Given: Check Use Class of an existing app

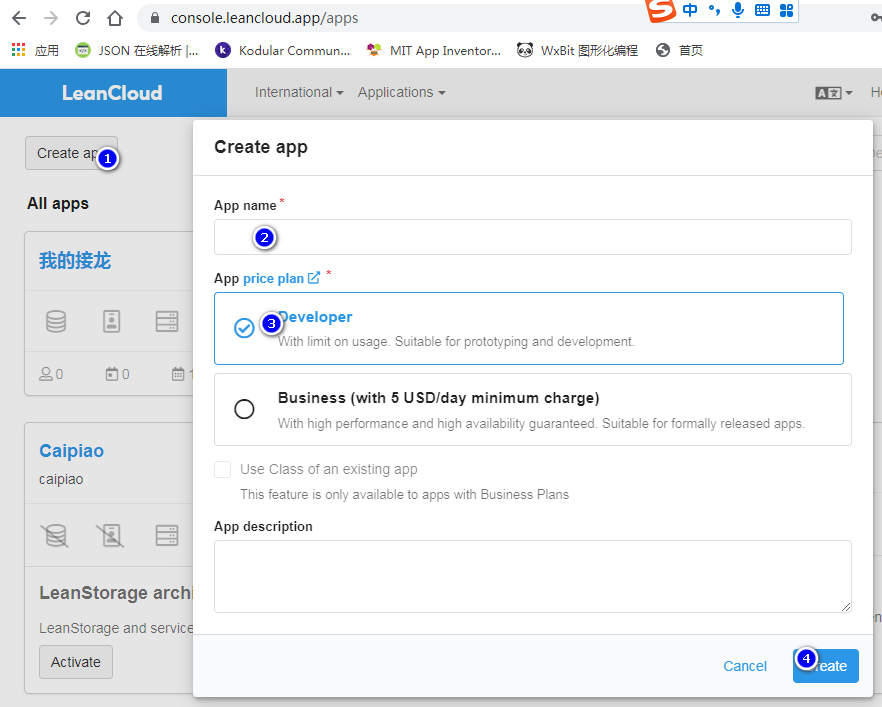Looking at the screenshot, I should [x=223, y=470].
